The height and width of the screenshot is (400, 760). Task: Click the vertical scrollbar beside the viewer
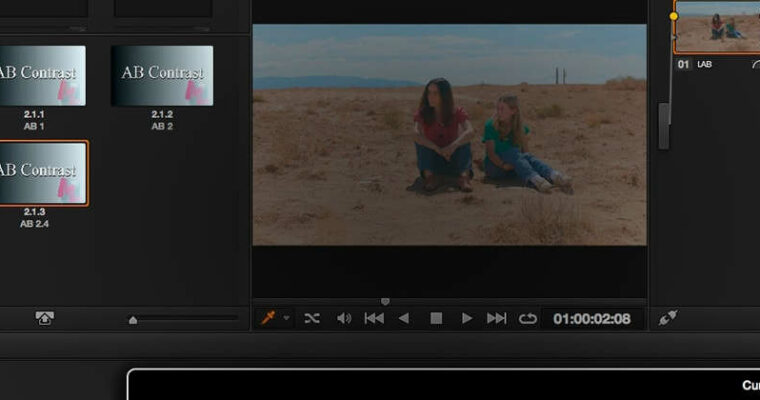click(x=664, y=126)
